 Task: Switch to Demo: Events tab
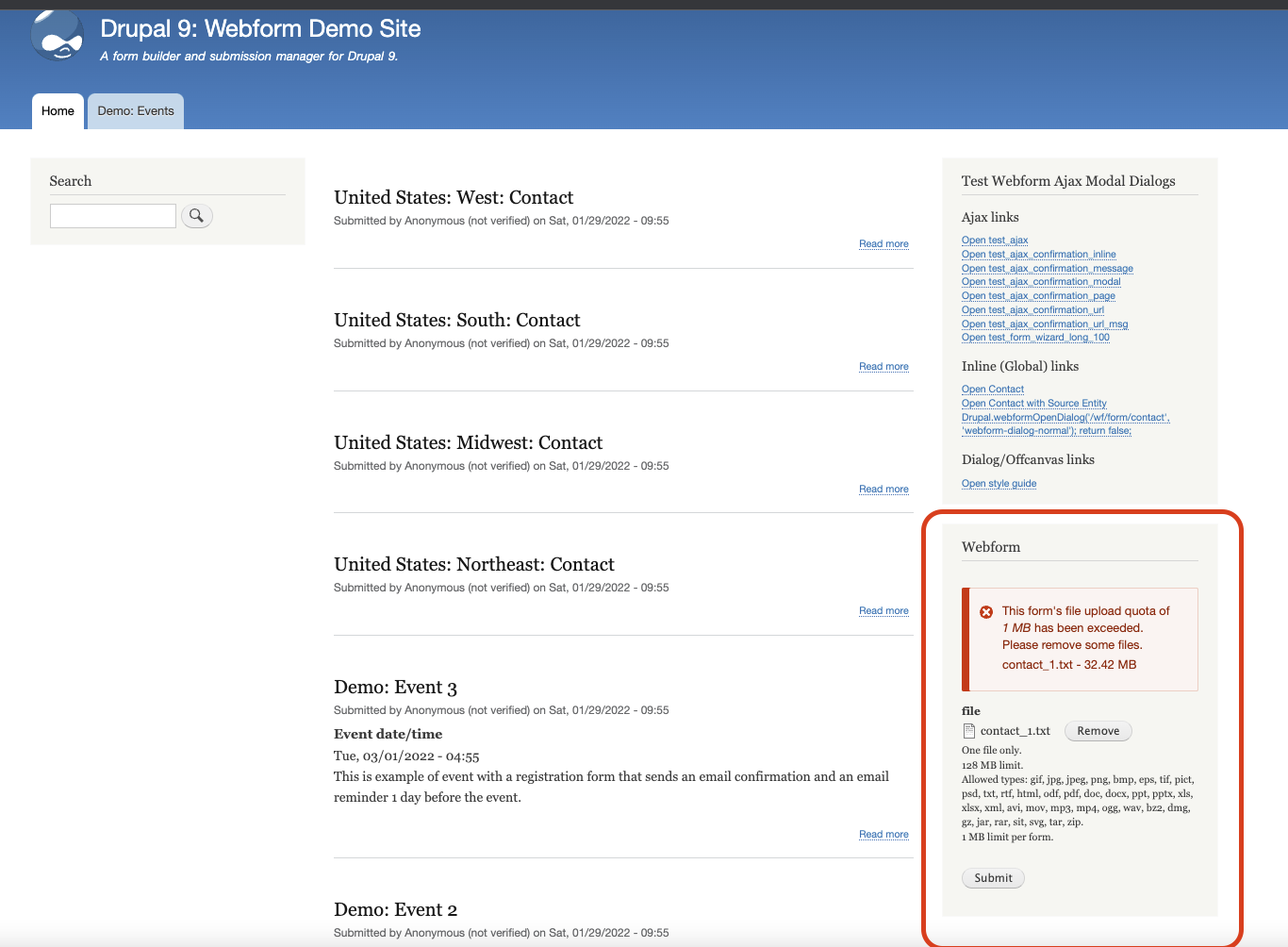pyautogui.click(x=136, y=111)
